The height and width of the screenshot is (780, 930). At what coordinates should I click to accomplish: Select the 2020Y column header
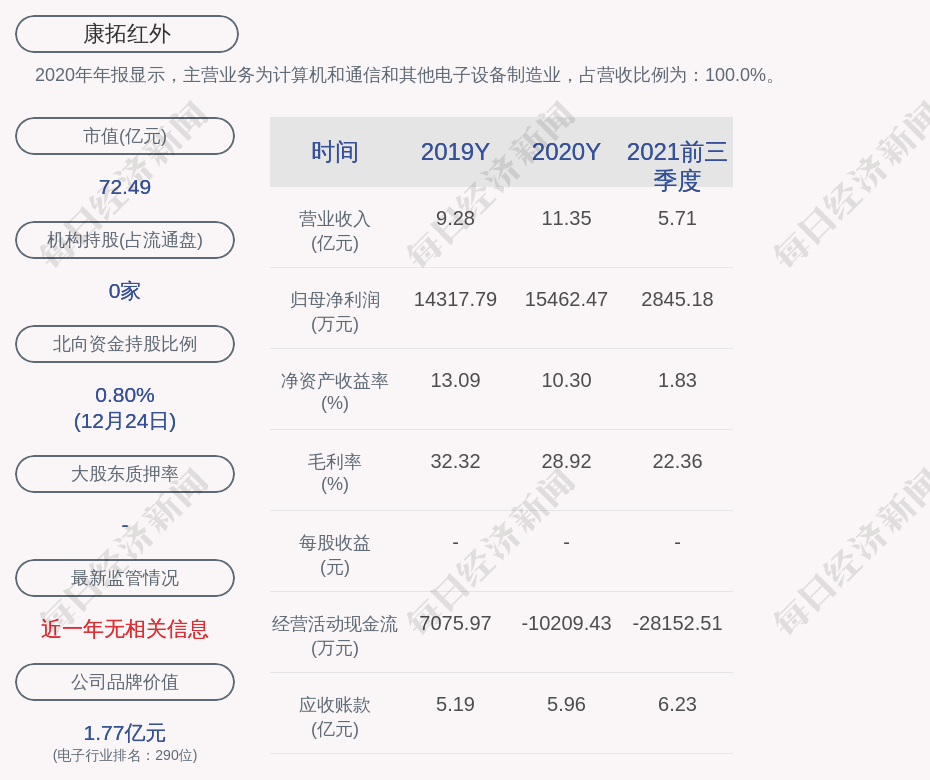tap(566, 152)
